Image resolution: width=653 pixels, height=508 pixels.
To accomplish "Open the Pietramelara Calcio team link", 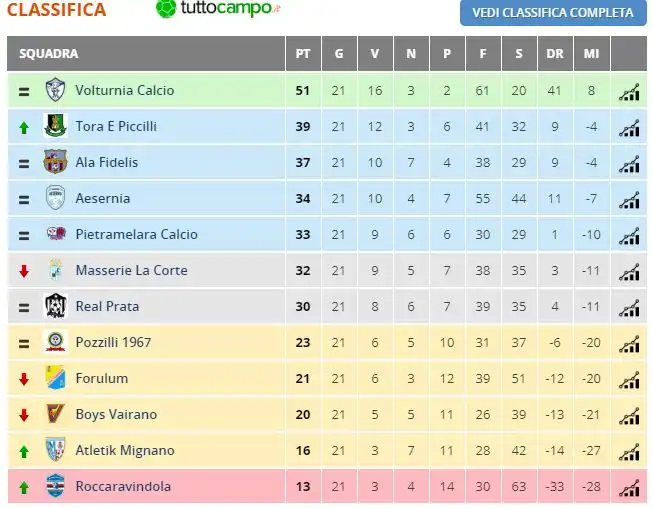I will 137,234.
